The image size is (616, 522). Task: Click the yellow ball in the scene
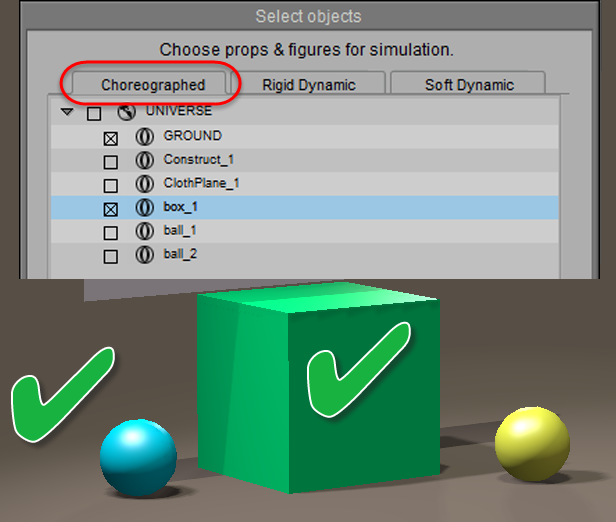[532, 444]
